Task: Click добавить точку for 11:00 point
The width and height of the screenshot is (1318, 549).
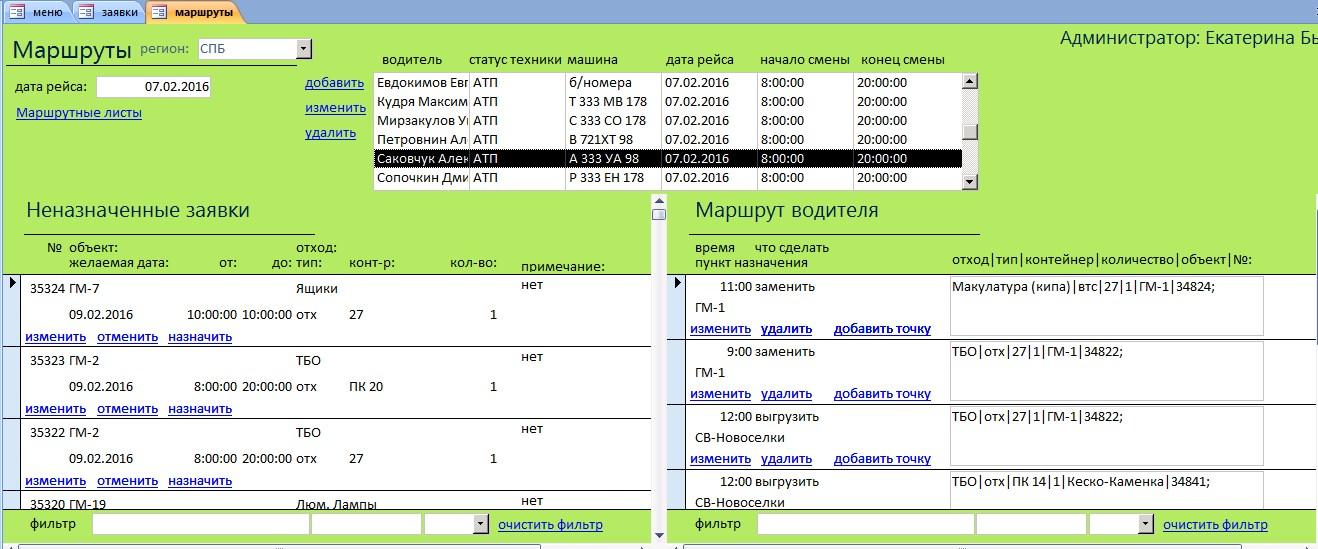Action: pyautogui.click(x=882, y=329)
